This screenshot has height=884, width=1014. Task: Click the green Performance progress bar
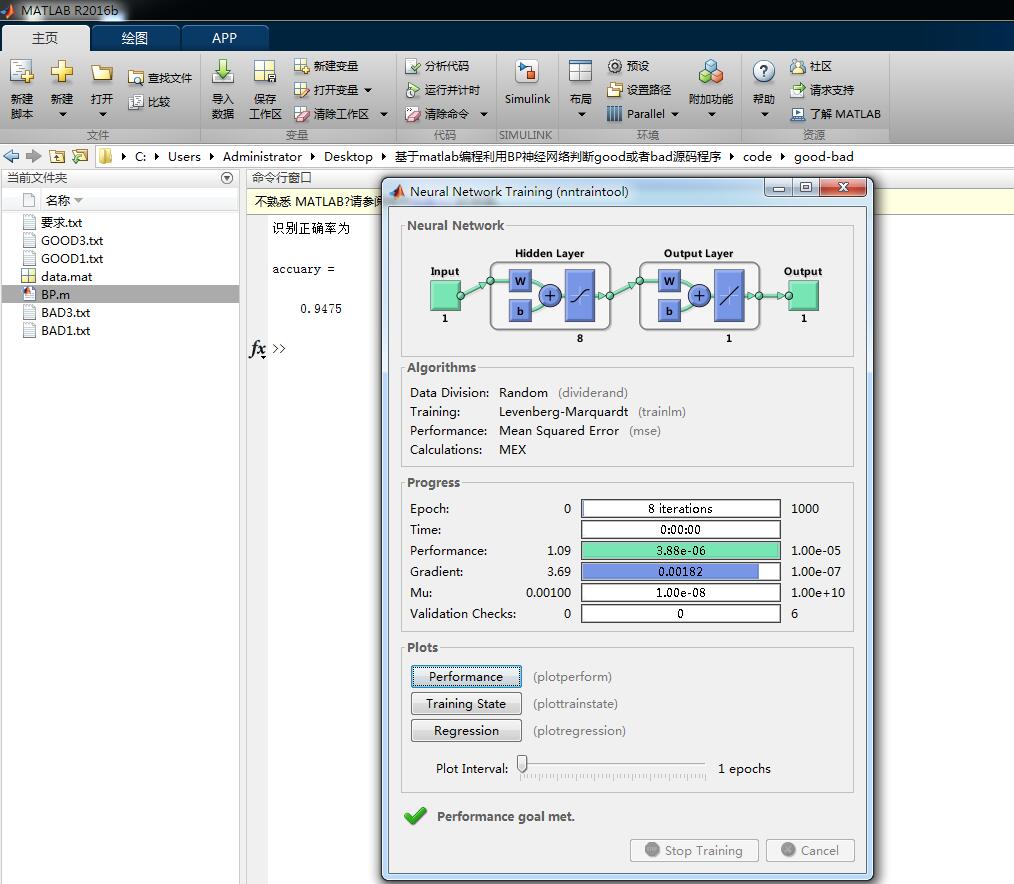pyautogui.click(x=680, y=550)
